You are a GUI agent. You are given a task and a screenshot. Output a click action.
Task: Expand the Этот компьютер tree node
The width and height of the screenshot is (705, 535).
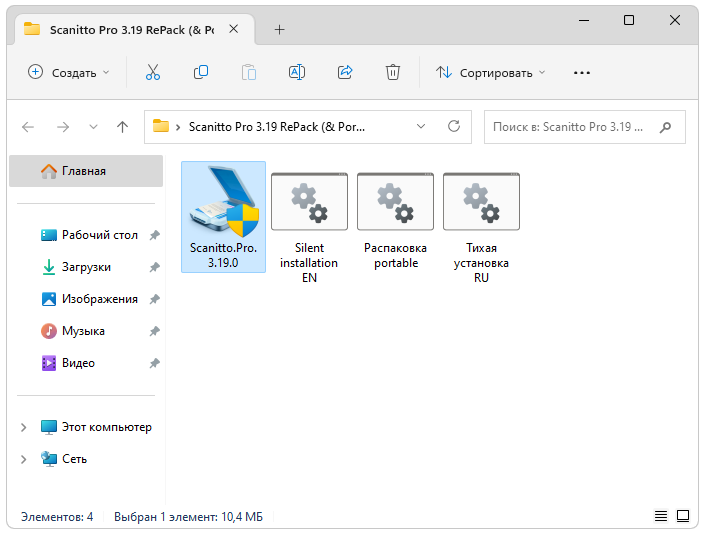click(x=24, y=427)
